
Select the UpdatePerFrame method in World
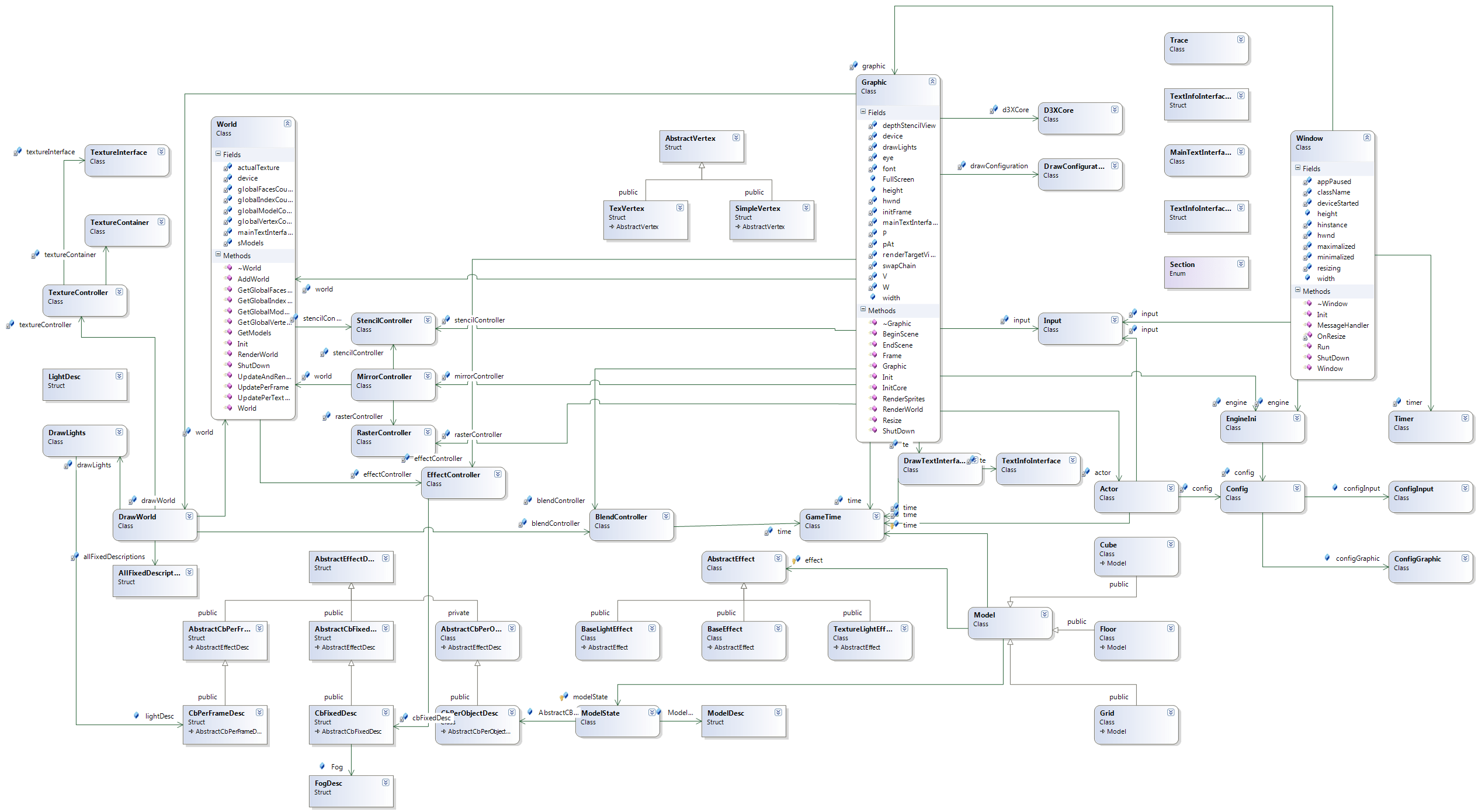(x=262, y=387)
